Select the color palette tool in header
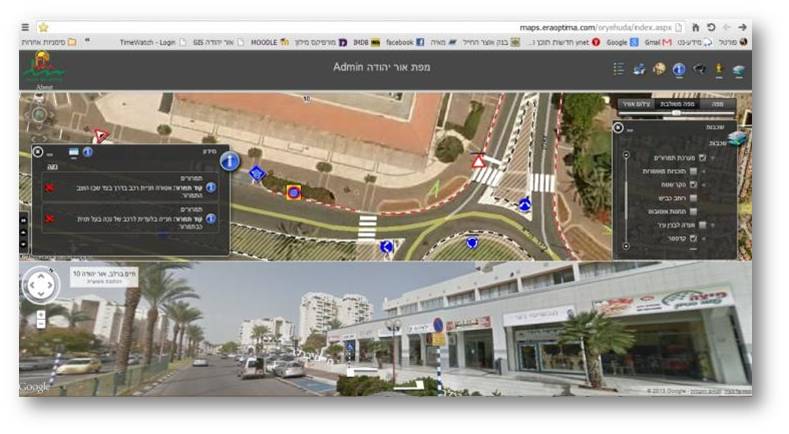The width and height of the screenshot is (789, 434). coord(659,69)
